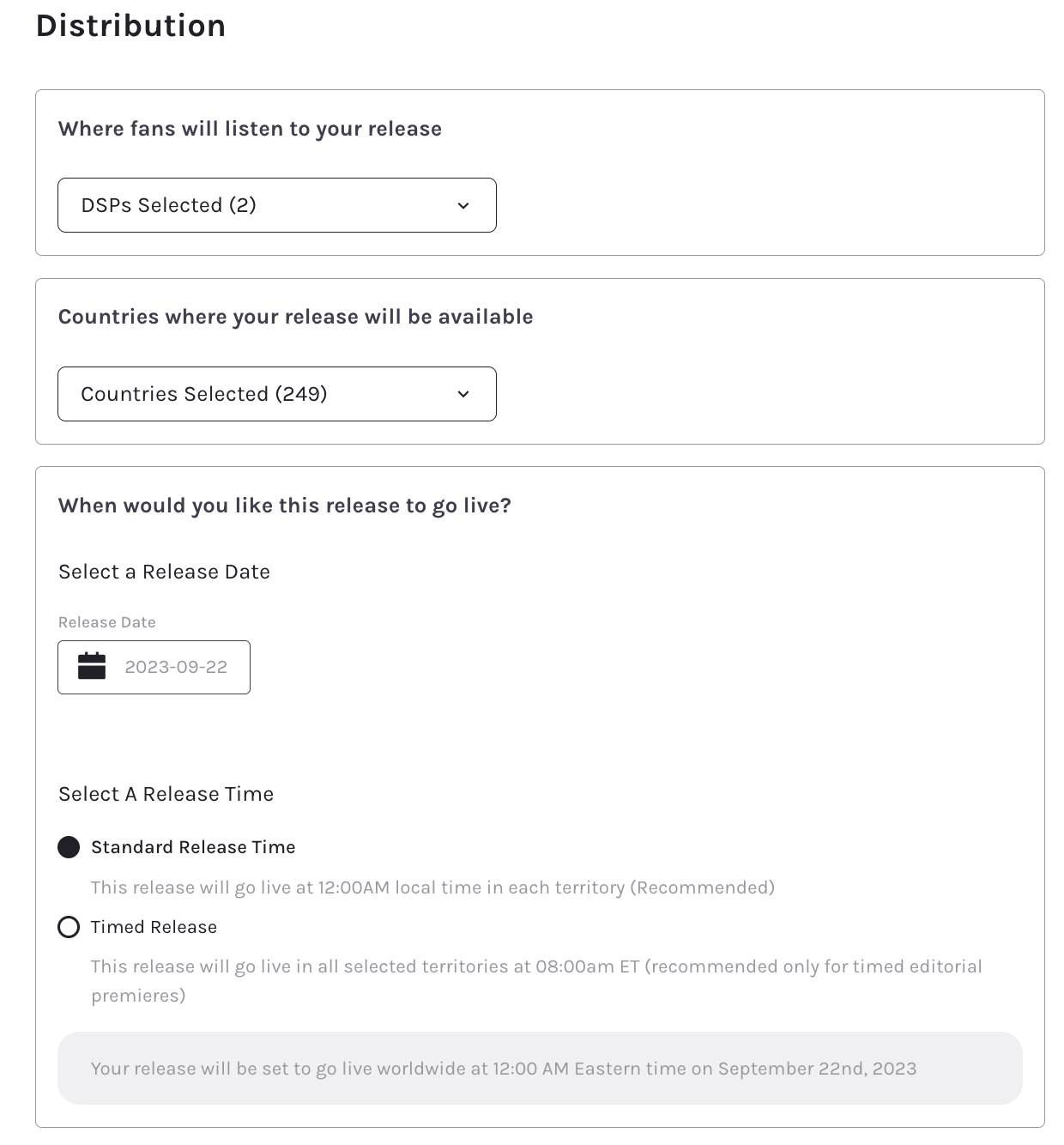This screenshot has height=1145, width=1064.
Task: Click the chevron arrow in Countries dropdown
Action: (x=463, y=394)
